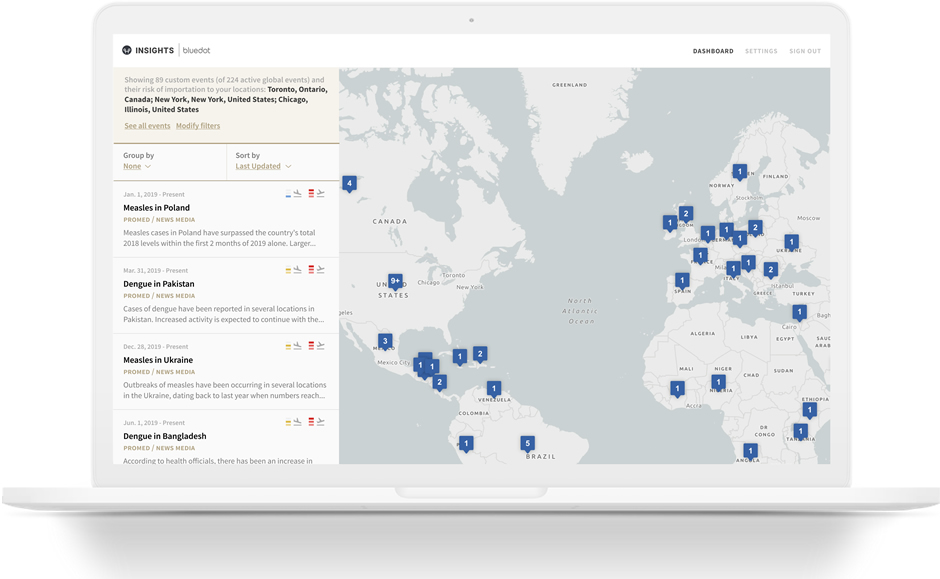
Task: Select the event marker over Venezuela
Action: [x=493, y=388]
